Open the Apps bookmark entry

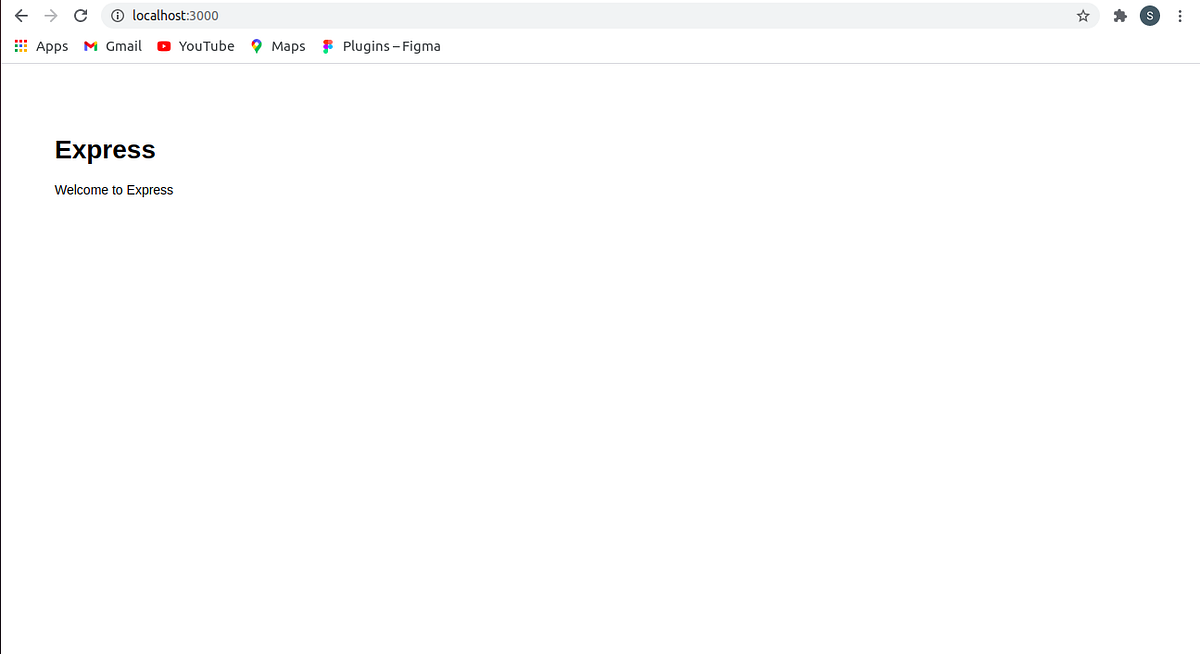52,46
